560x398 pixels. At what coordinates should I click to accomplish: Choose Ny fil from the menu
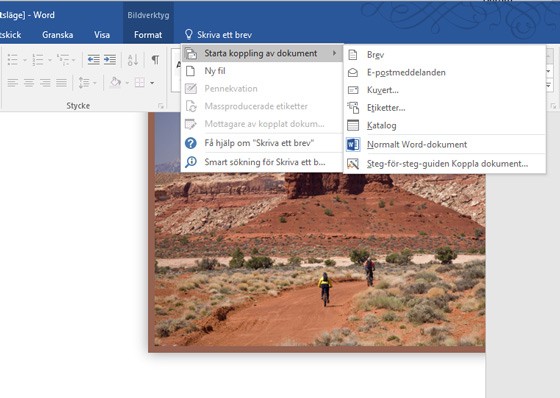261,71
